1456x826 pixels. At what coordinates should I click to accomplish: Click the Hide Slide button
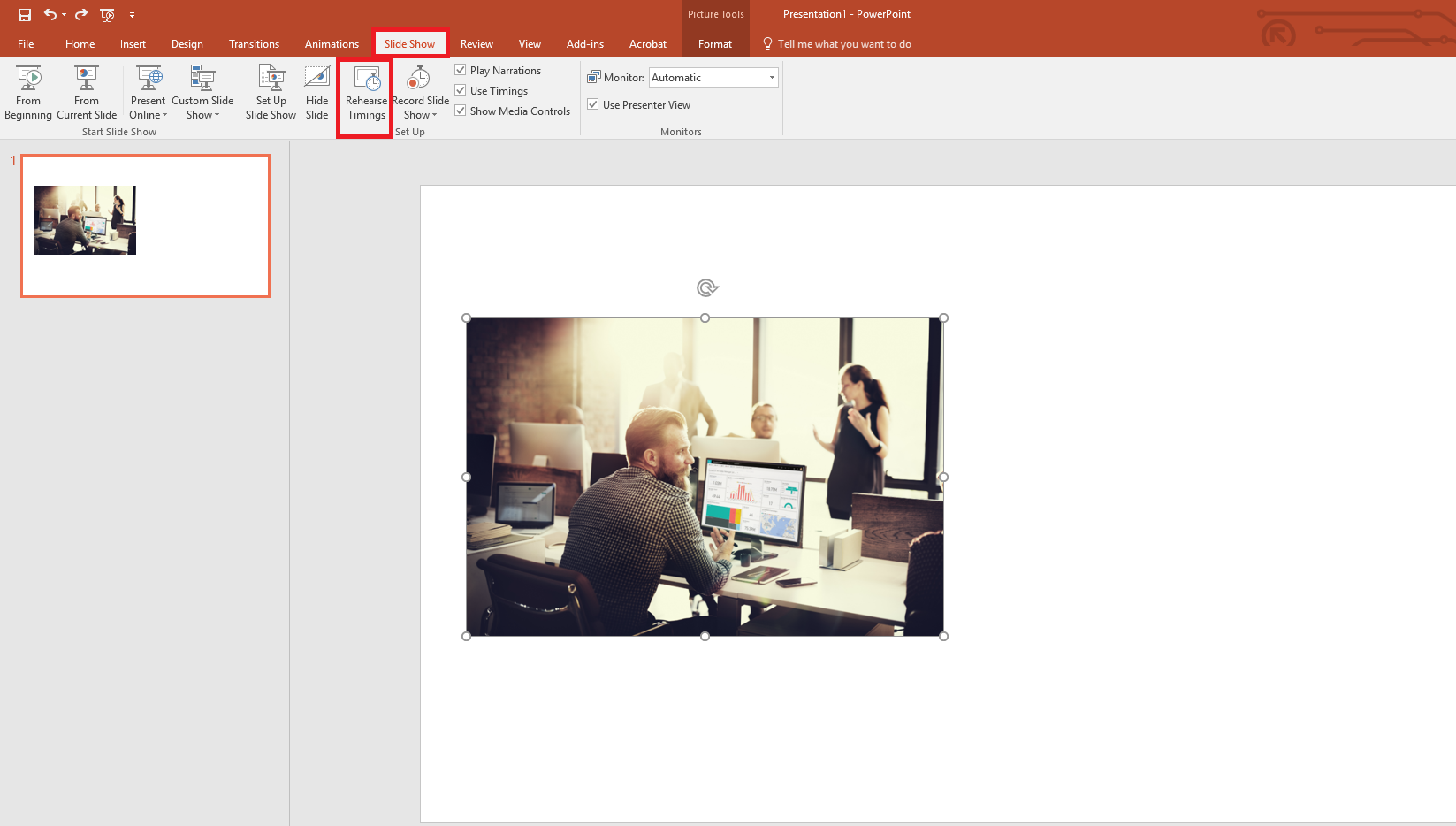pyautogui.click(x=316, y=93)
